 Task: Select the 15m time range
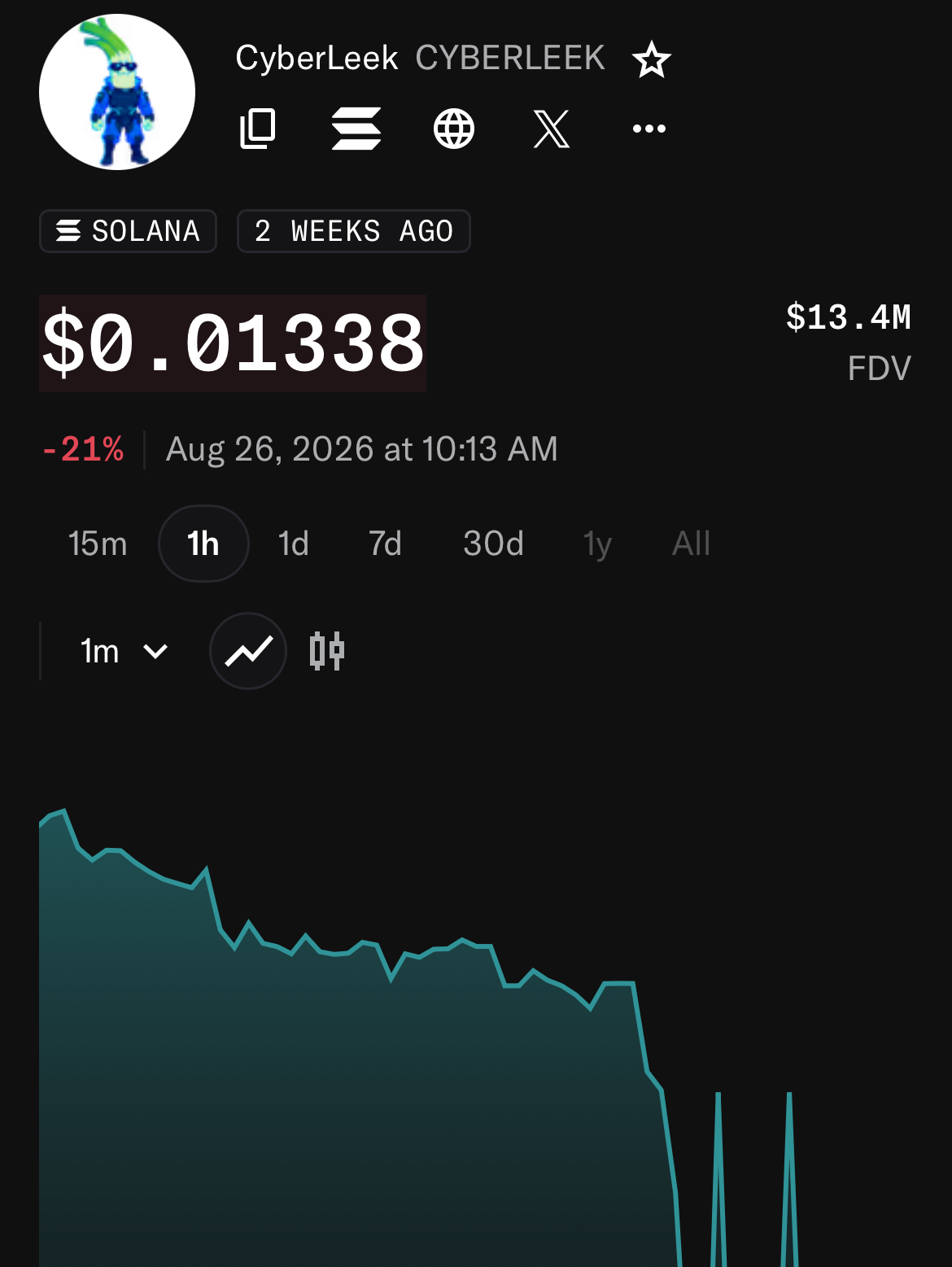[x=98, y=544]
